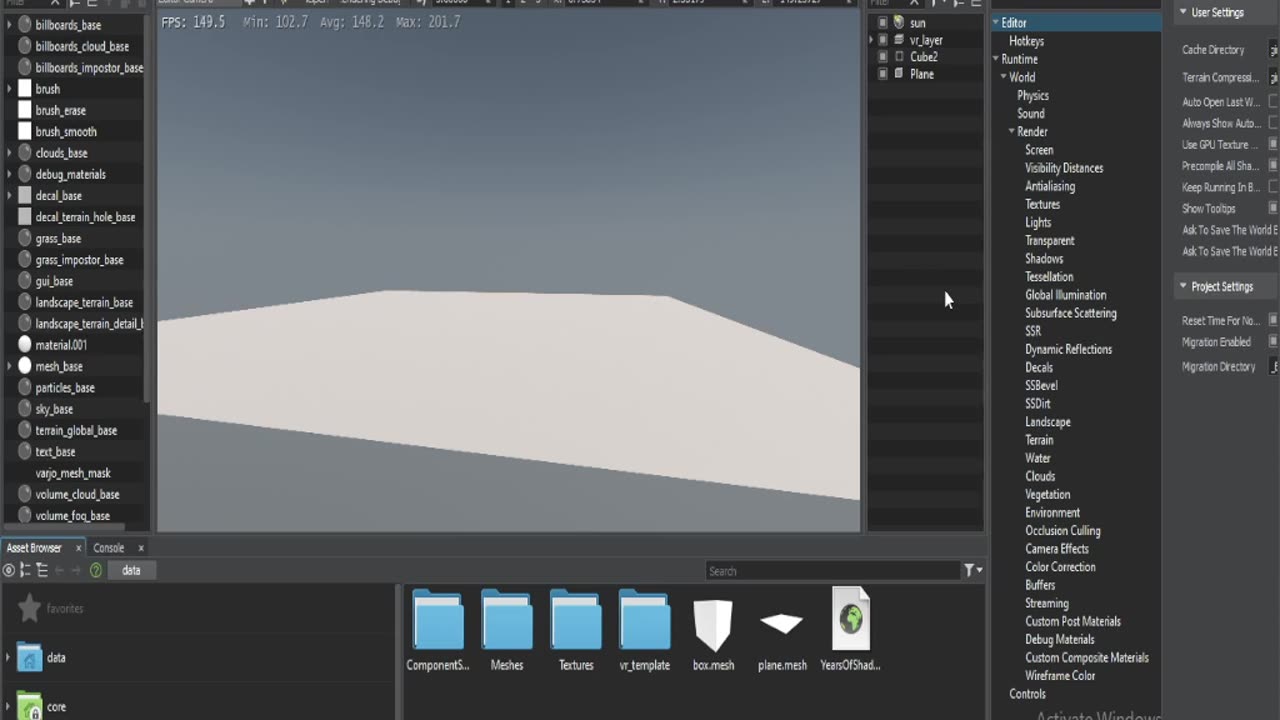Image resolution: width=1280 pixels, height=720 pixels.
Task: Select the sun light node icon
Action: (x=898, y=22)
